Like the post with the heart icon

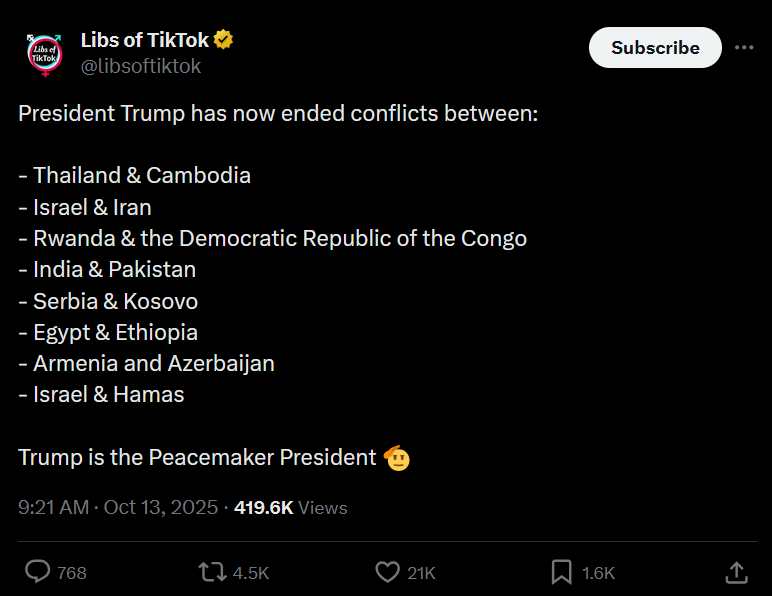(388, 572)
